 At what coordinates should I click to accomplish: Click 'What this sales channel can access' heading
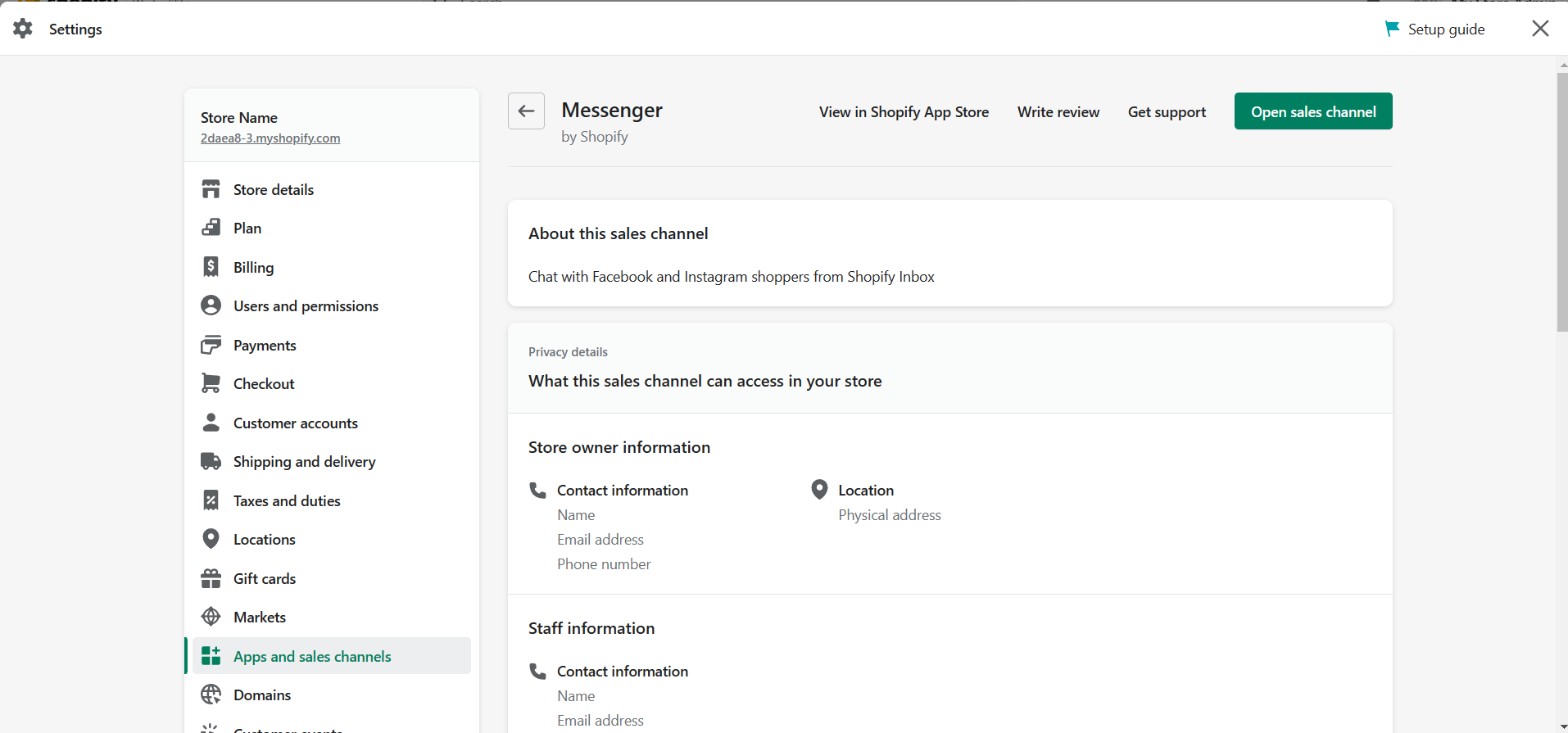(x=705, y=381)
